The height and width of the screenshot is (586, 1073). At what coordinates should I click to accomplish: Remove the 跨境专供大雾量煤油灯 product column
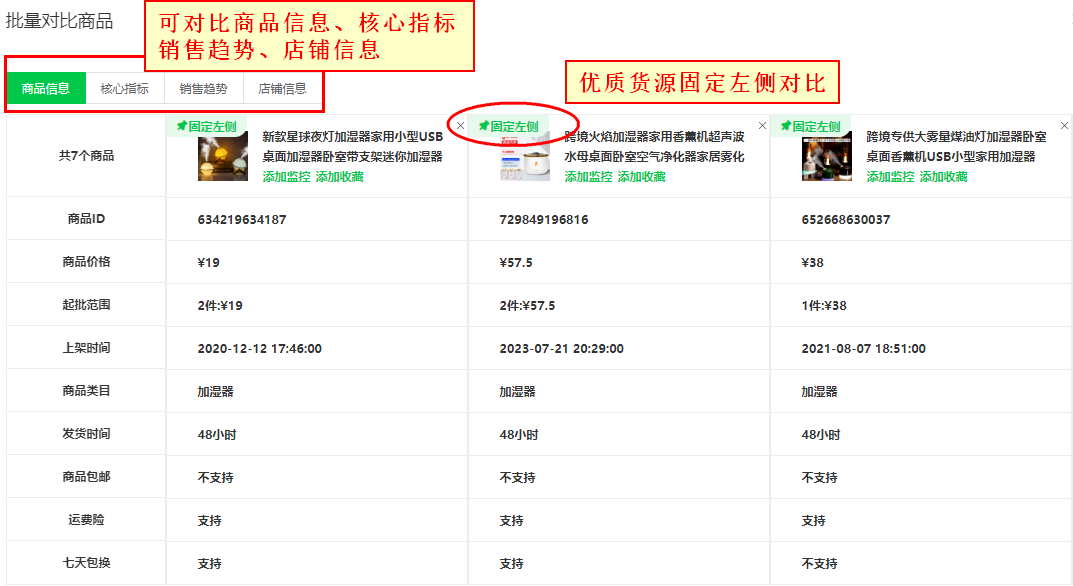pyautogui.click(x=1064, y=125)
